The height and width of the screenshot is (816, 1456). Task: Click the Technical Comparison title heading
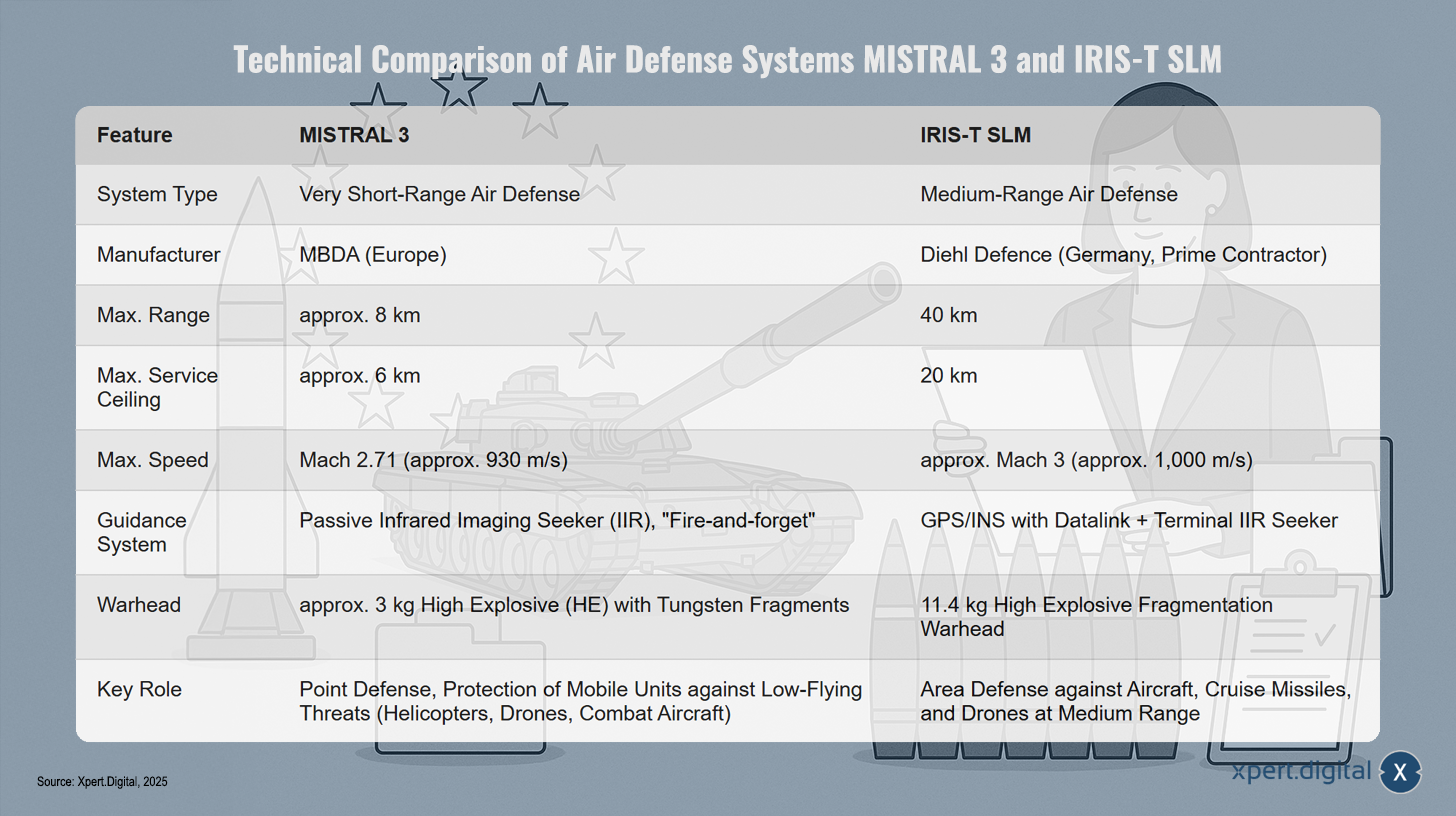click(x=728, y=60)
